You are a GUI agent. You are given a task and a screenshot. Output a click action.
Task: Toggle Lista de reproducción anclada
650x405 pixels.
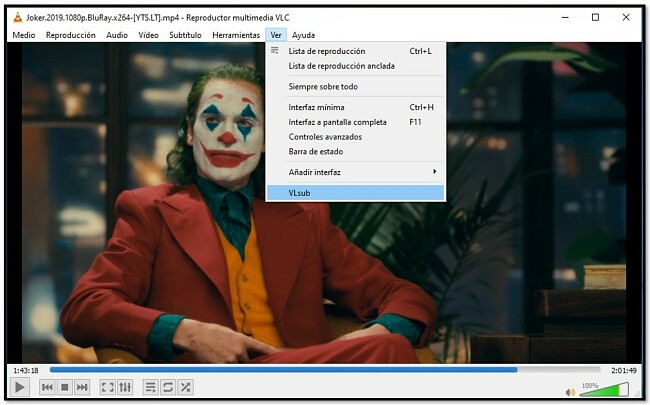356,66
